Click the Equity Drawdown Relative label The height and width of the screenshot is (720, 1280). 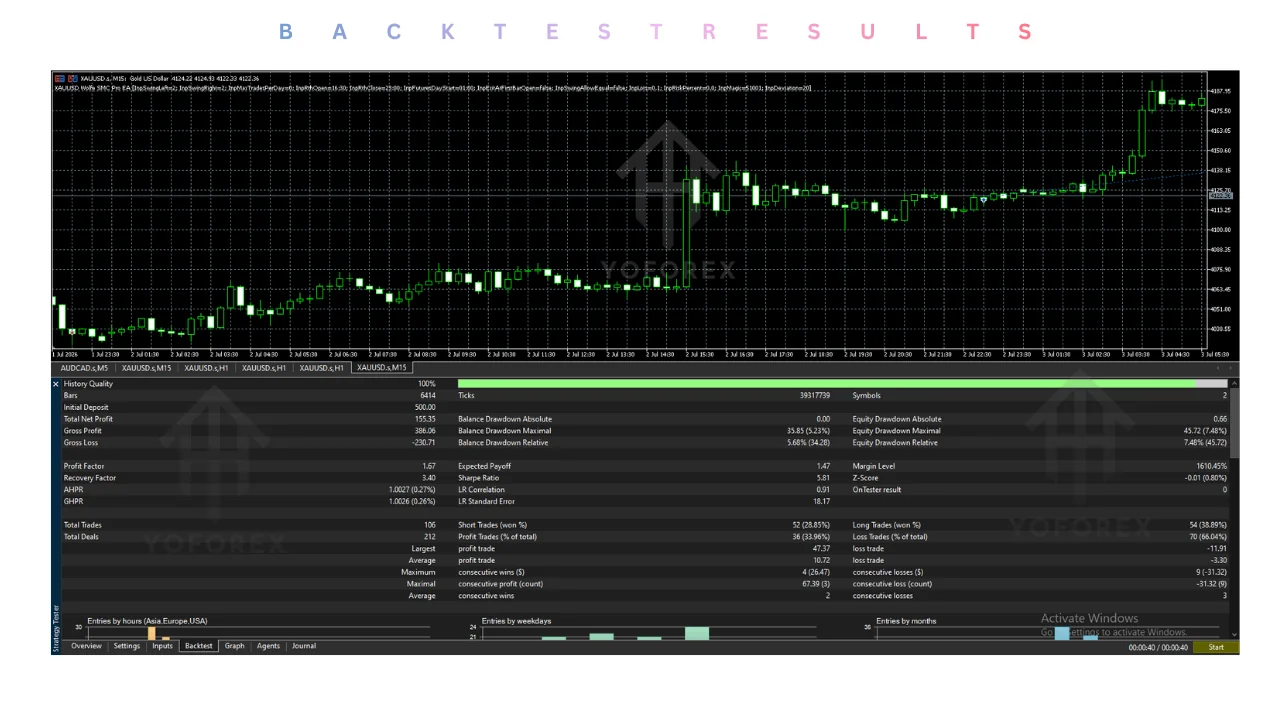coord(895,443)
